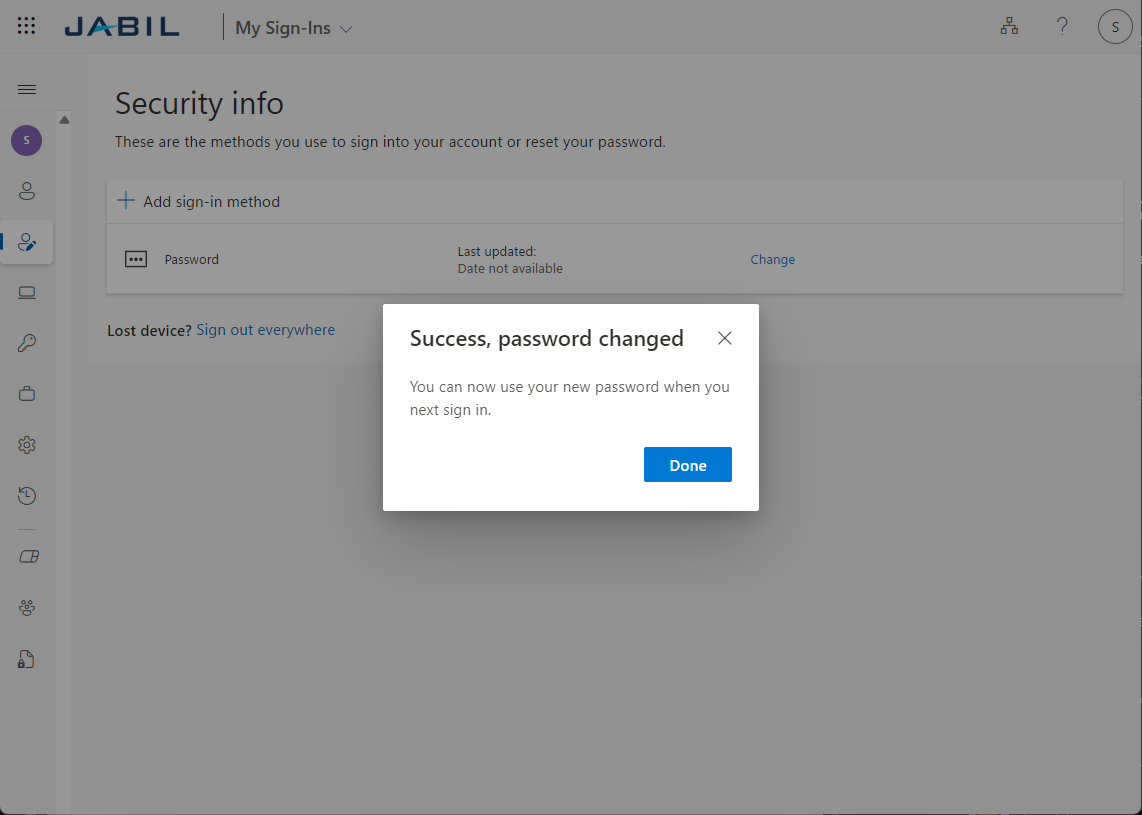The image size is (1142, 815).
Task: Open recent activity clock icon
Action: (x=27, y=496)
